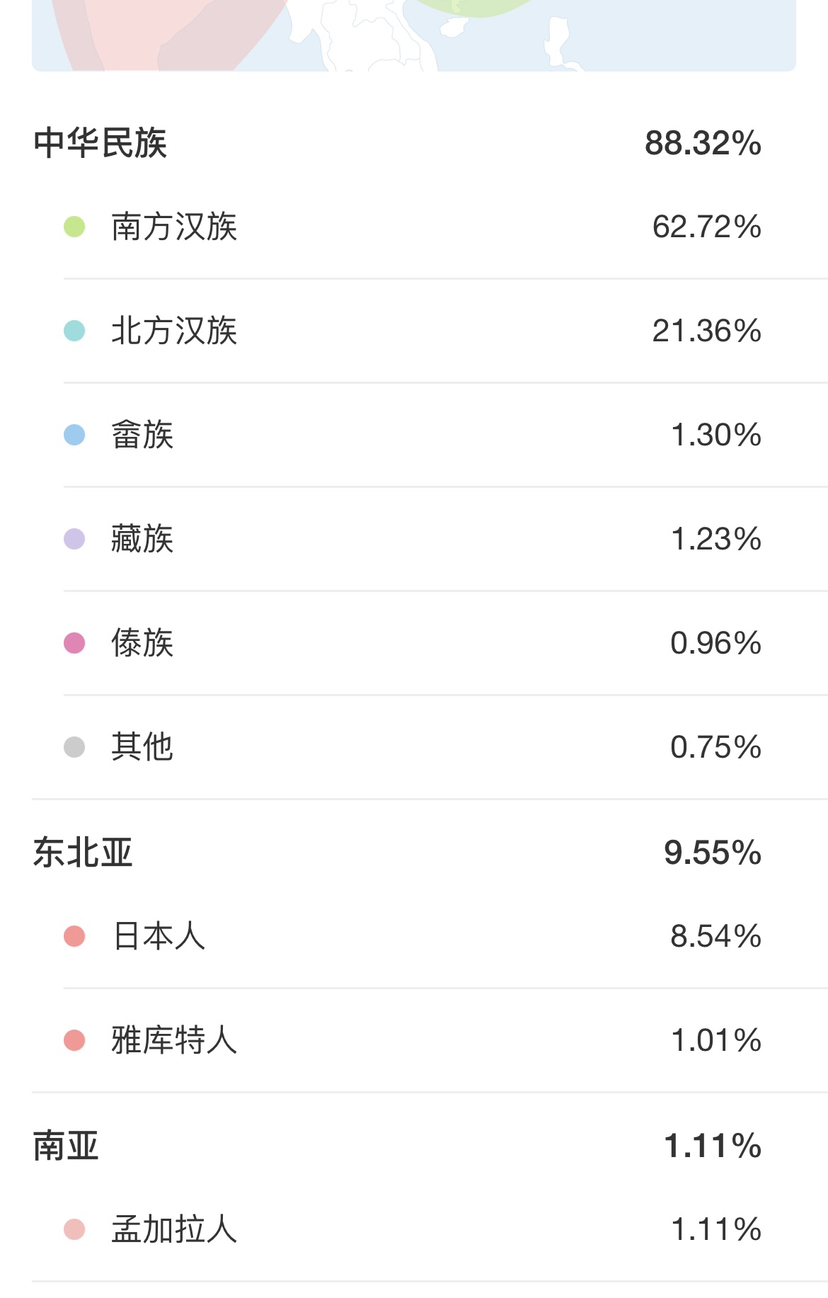
Task: Tap the 88.32% total for 中华民族
Action: (703, 143)
